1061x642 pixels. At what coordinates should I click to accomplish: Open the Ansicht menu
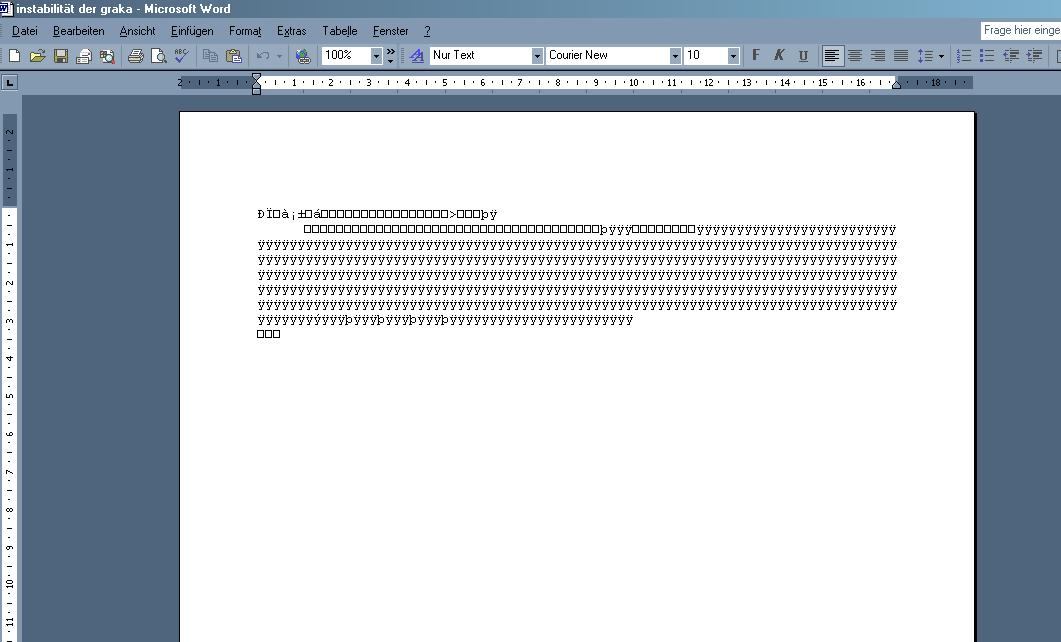point(137,31)
